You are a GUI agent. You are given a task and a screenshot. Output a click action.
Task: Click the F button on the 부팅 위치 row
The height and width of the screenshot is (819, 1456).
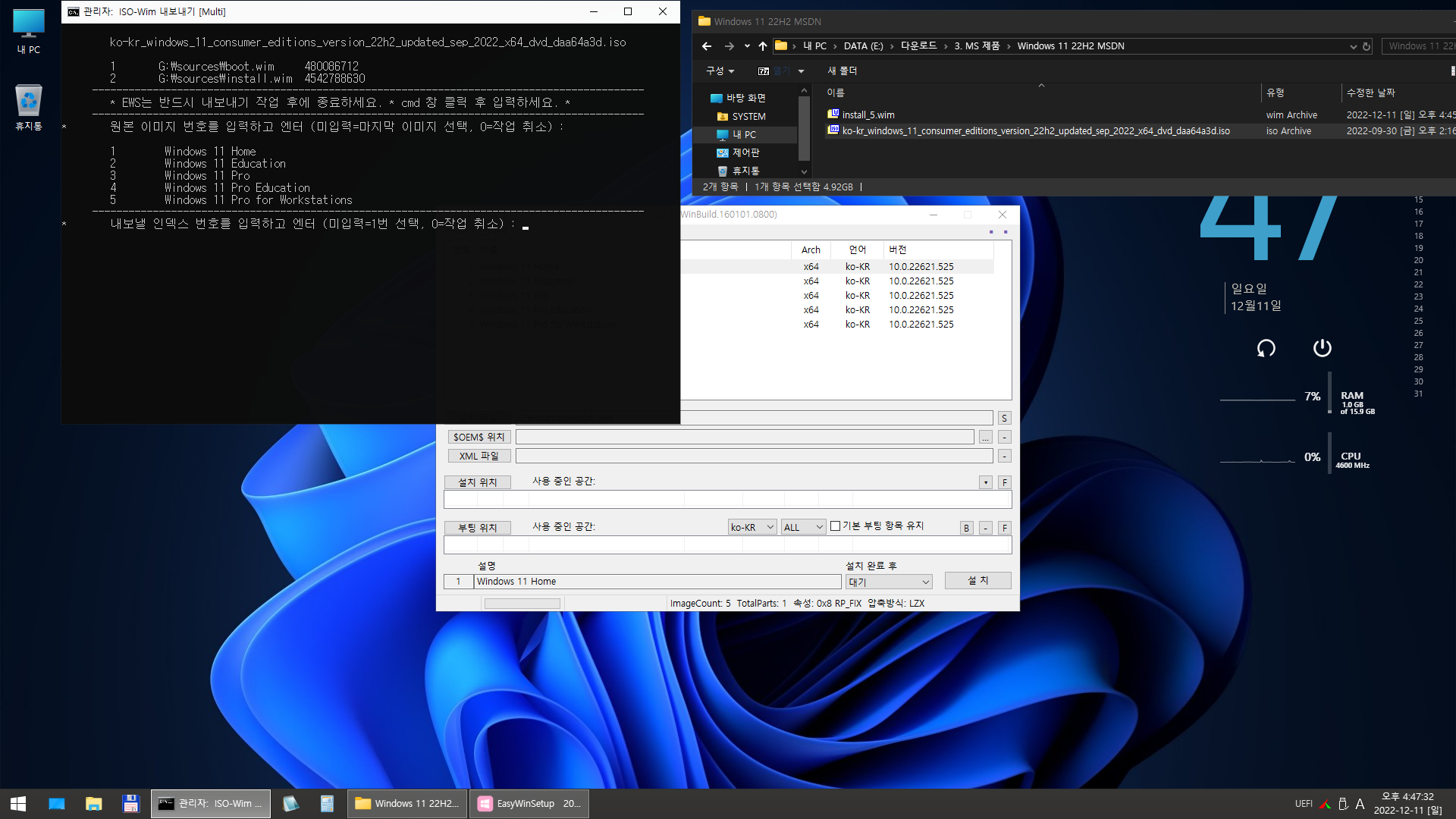tap(1004, 528)
